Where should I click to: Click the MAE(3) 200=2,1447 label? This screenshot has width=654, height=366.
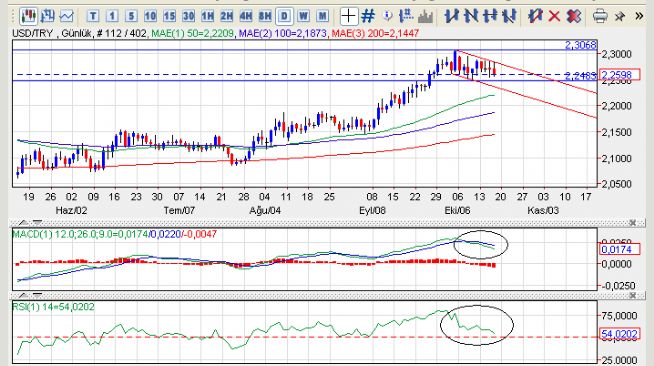click(x=375, y=33)
